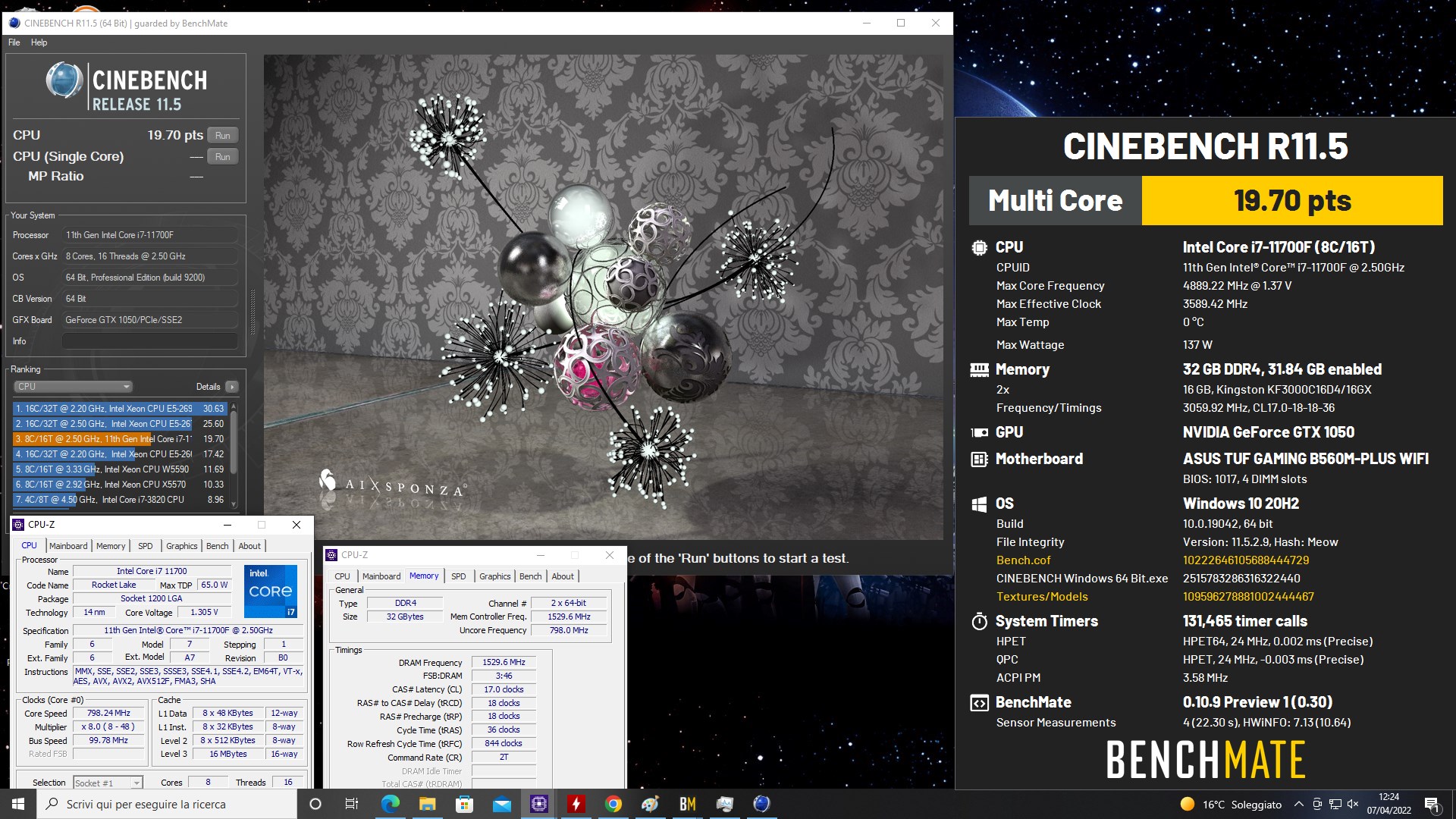Open the red lightning bolt taskbar app
Image resolution: width=1456 pixels, height=819 pixels.
pyautogui.click(x=576, y=804)
